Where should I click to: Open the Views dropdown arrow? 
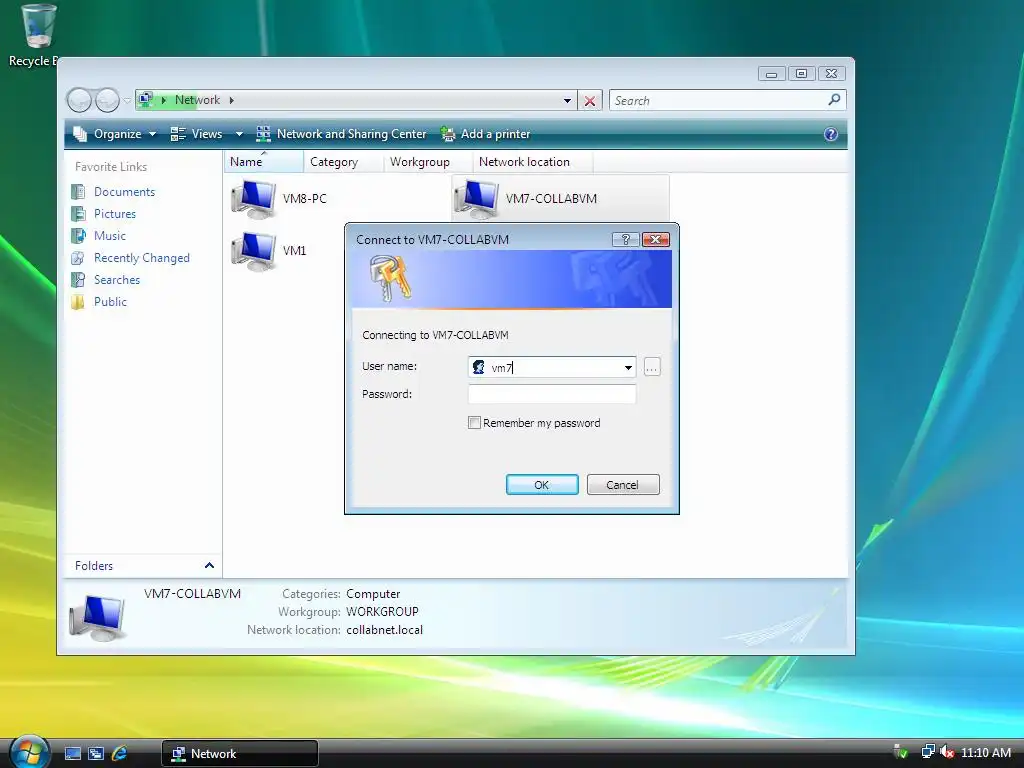239,134
